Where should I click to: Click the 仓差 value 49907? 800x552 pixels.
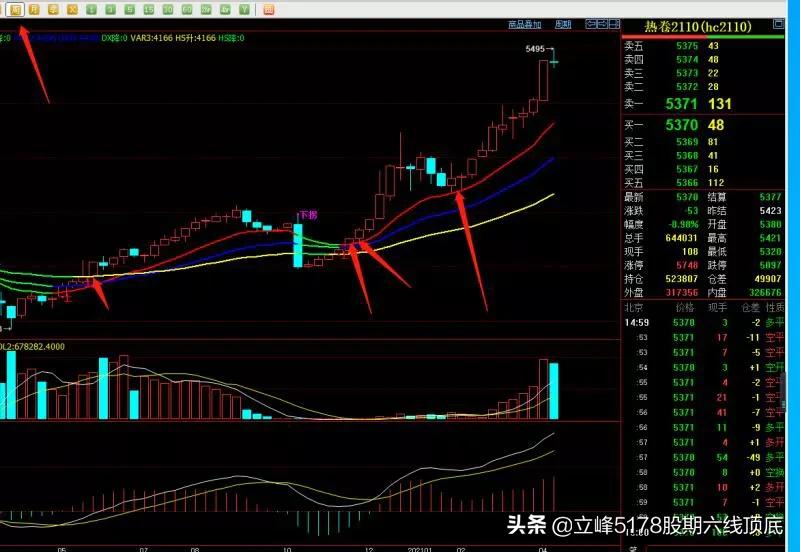(x=768, y=279)
